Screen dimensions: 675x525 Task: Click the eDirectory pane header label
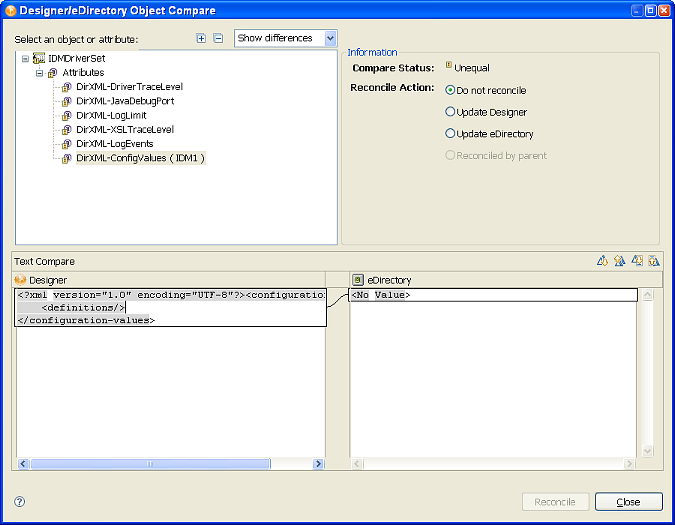(x=389, y=281)
